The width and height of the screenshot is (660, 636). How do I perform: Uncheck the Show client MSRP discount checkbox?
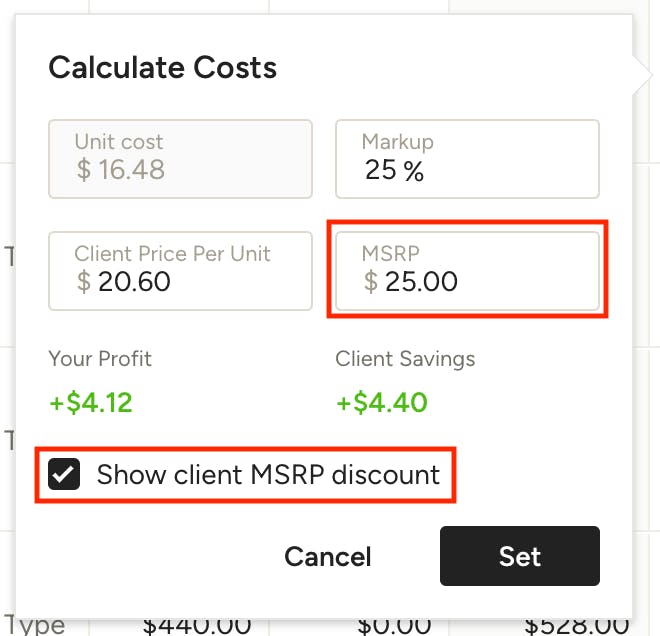pyautogui.click(x=64, y=474)
